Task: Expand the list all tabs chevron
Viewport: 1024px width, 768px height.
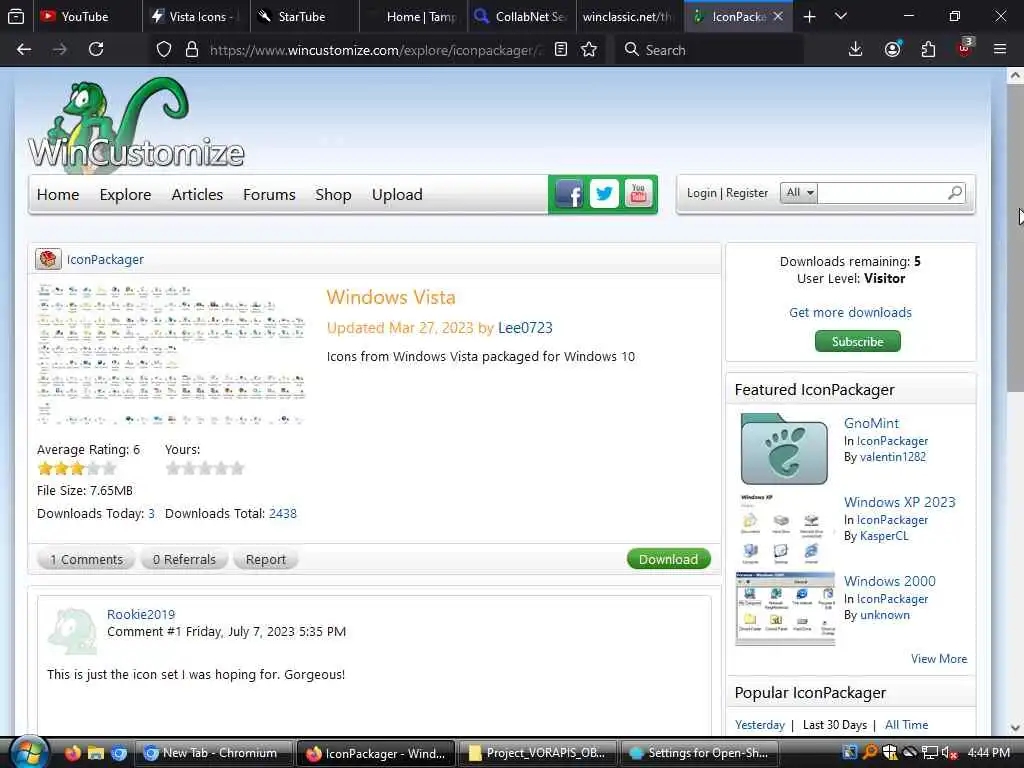Action: coord(840,16)
